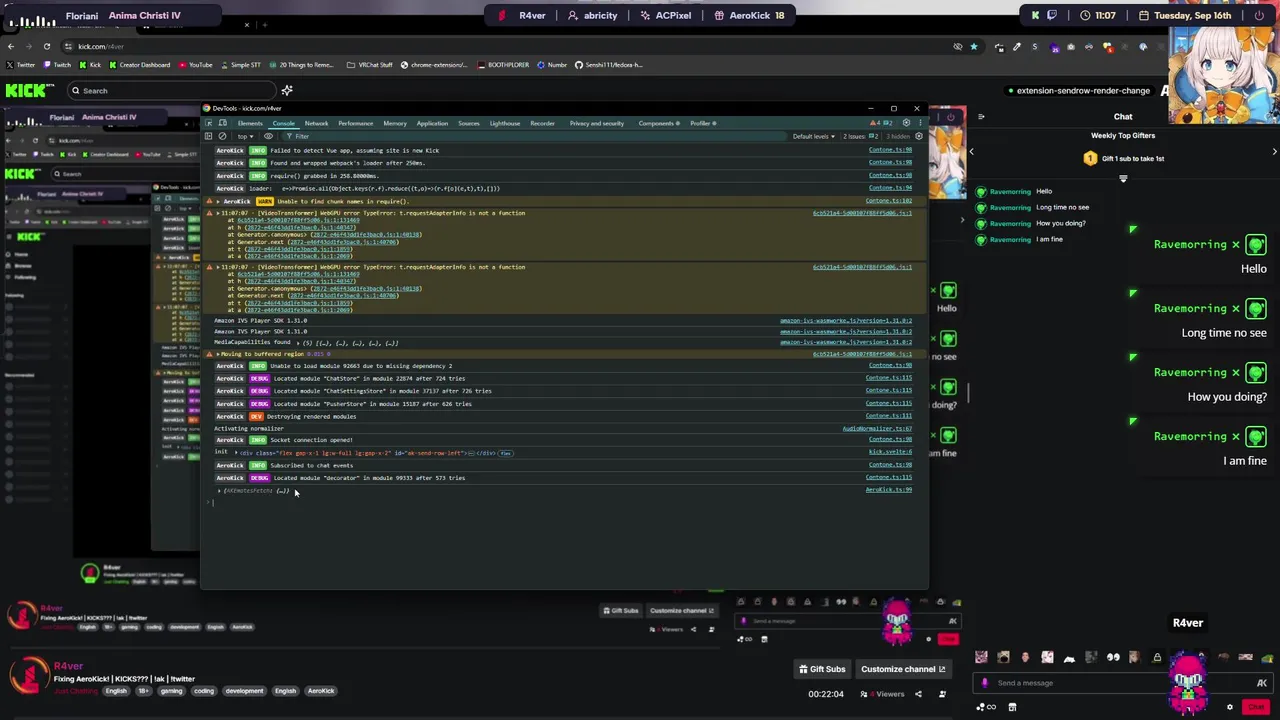
Task: Expand the init div element entry
Action: tap(236, 453)
